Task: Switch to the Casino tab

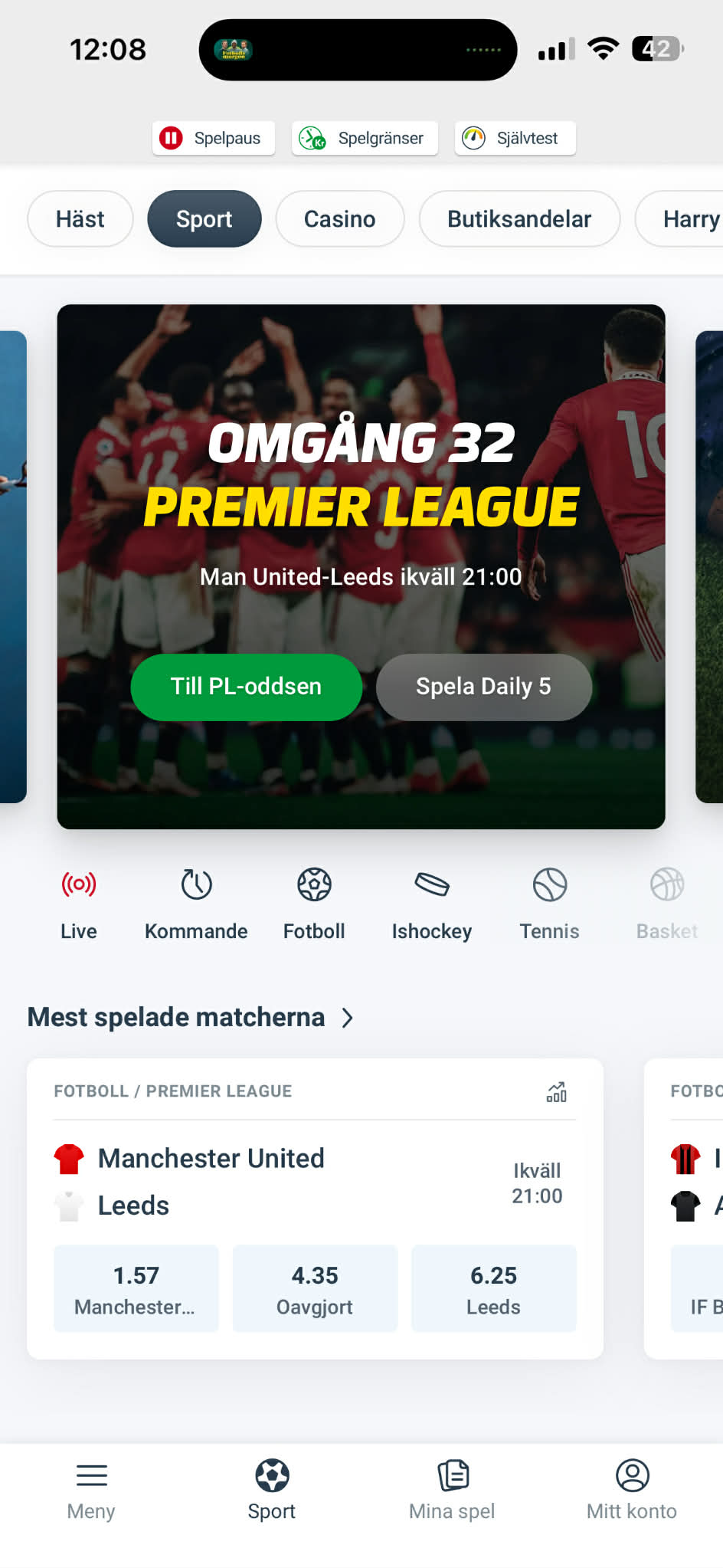Action: 340,219
